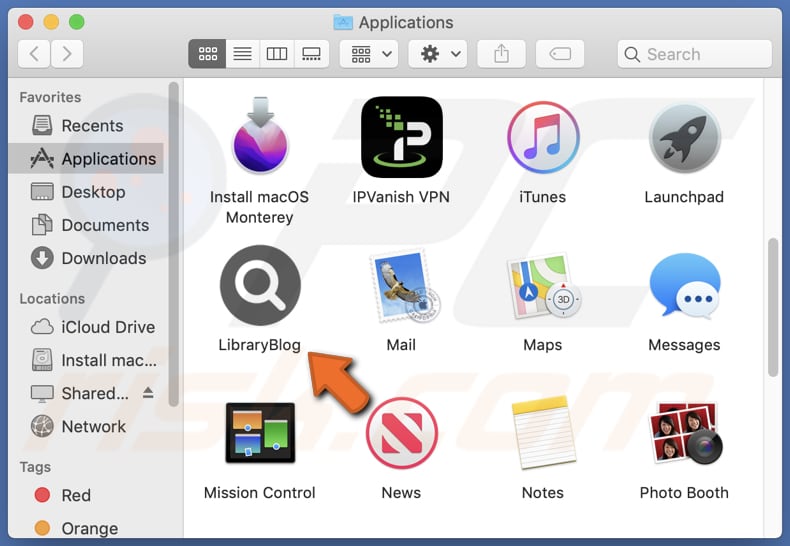Select the LibraryBlog magnifier app icon

260,285
